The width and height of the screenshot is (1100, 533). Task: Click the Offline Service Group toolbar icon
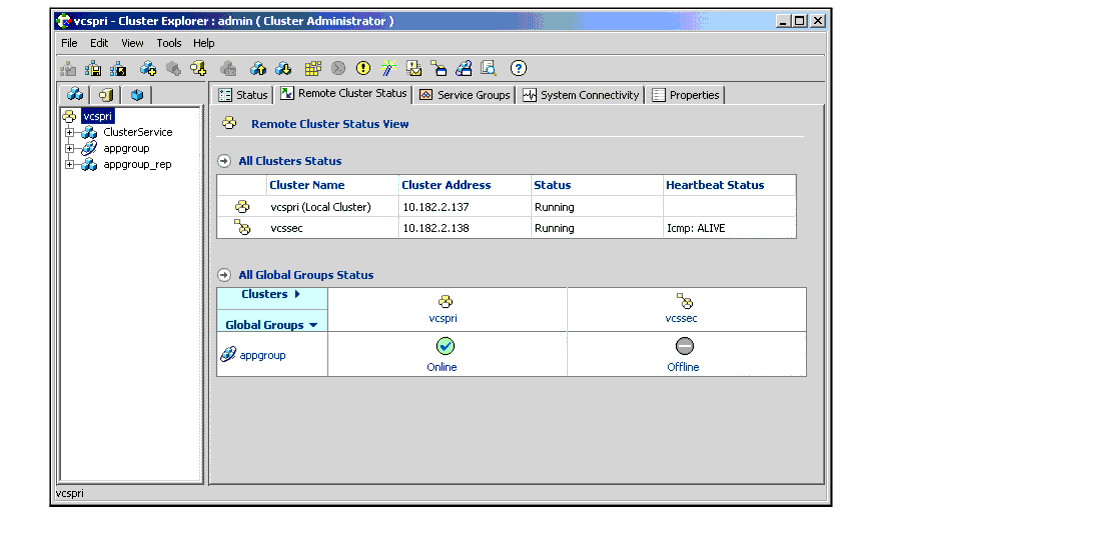pos(283,69)
